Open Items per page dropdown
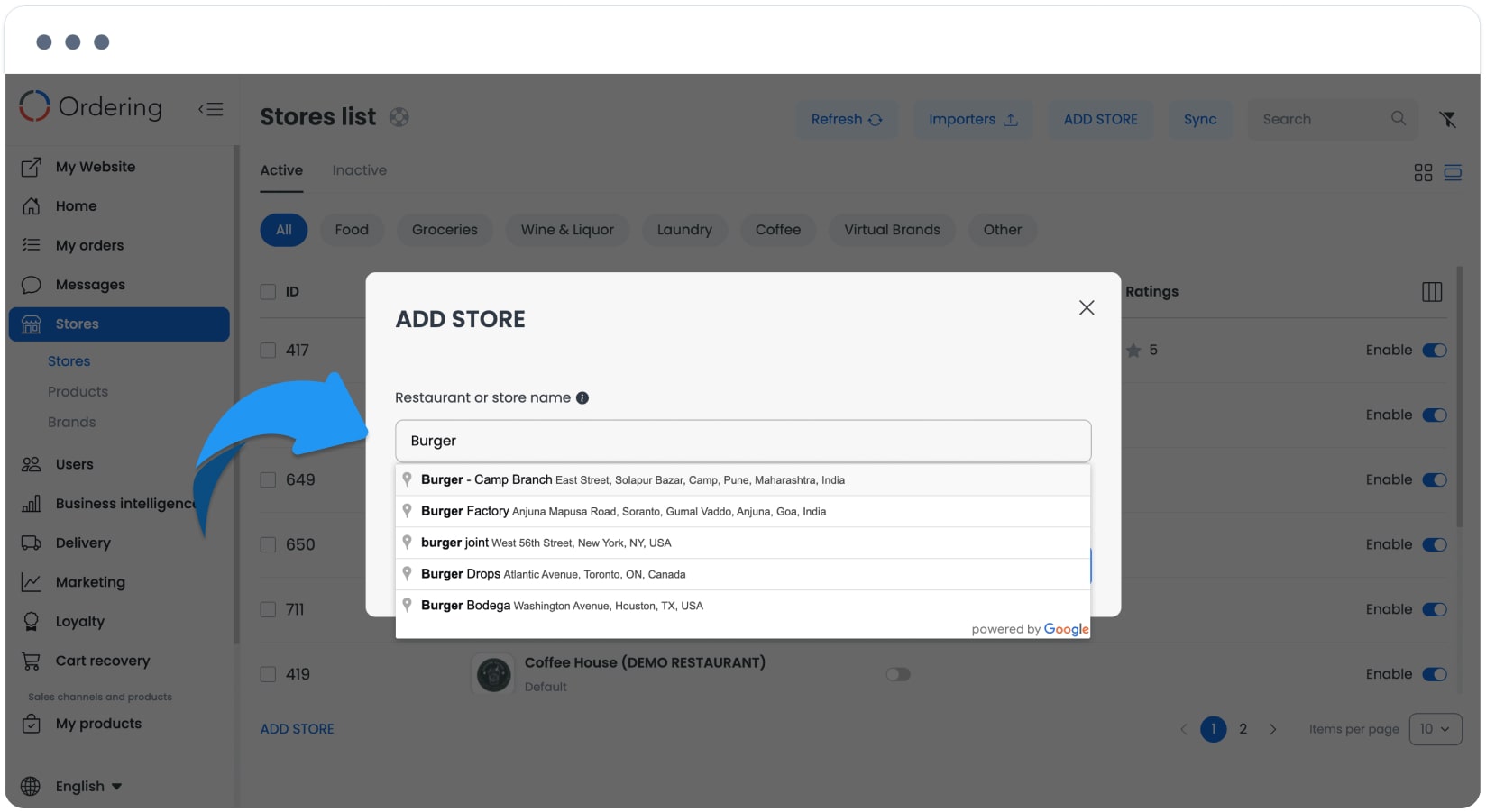This screenshot has height=812, width=1486. pos(1435,730)
